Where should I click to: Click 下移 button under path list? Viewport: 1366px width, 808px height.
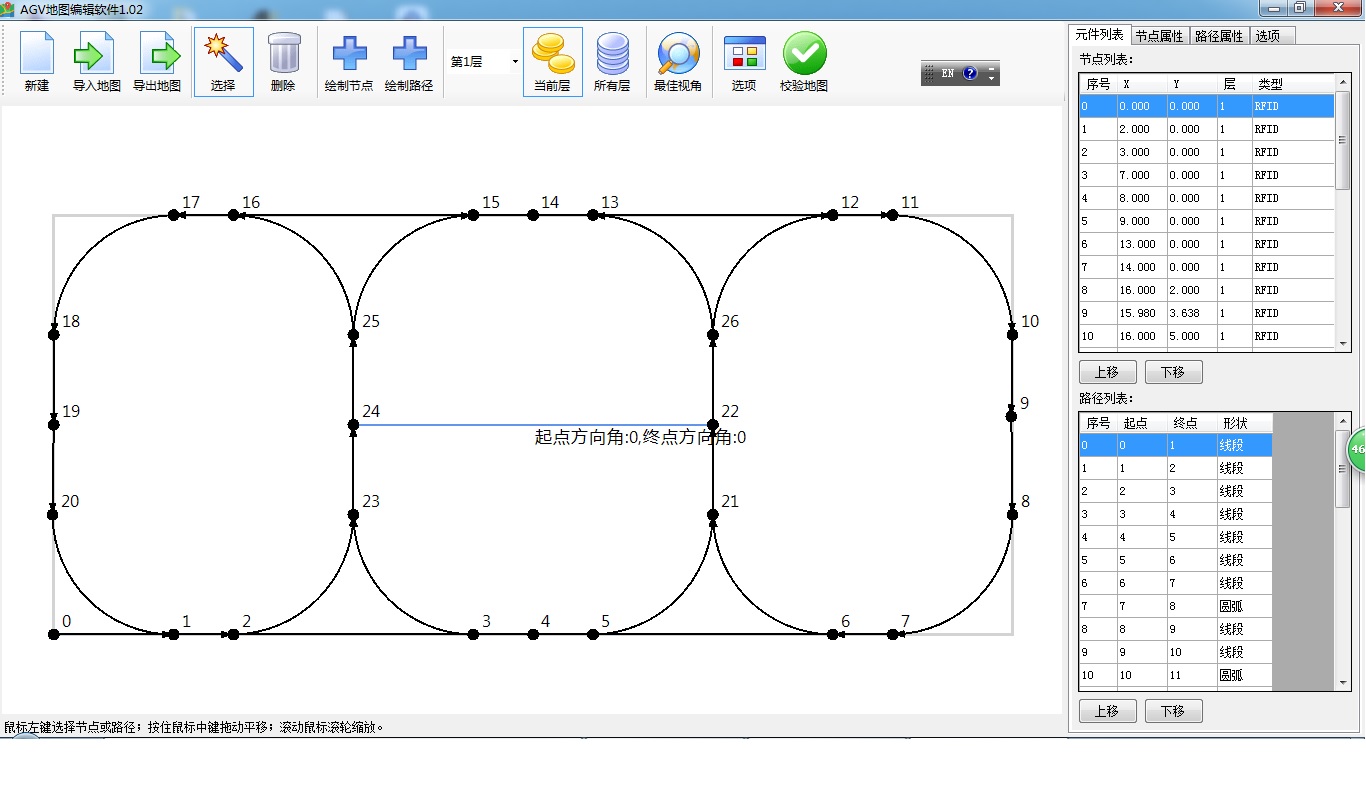[1173, 711]
